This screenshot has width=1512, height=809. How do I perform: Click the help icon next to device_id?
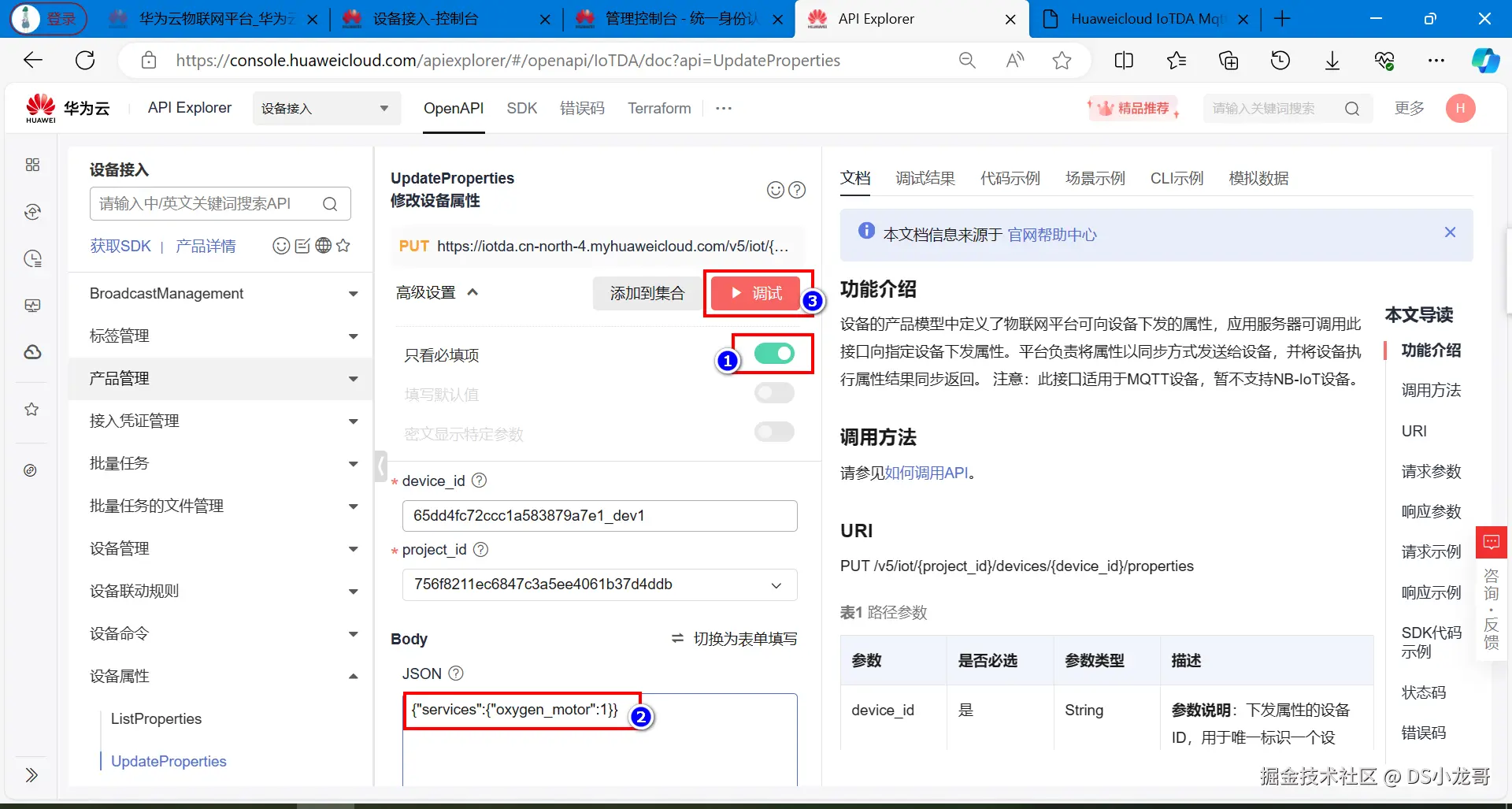coord(479,481)
